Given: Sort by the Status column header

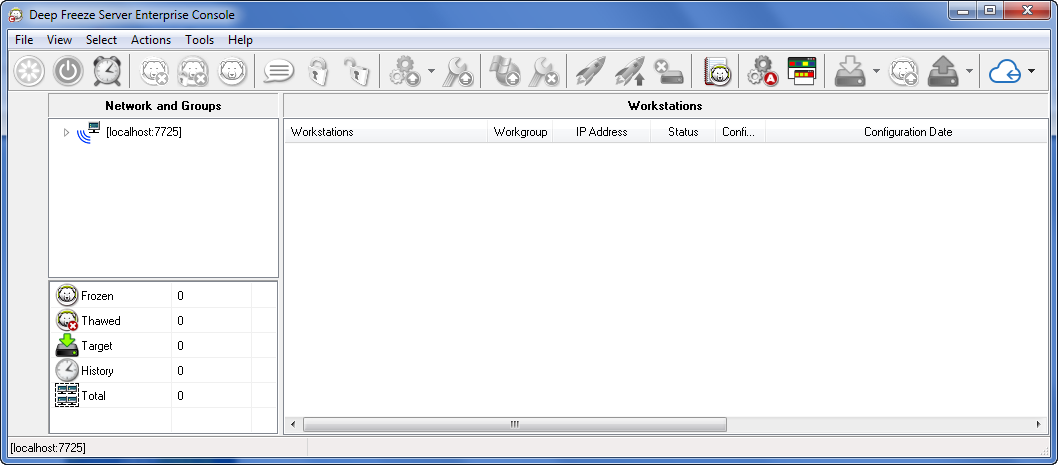Looking at the screenshot, I should tap(683, 132).
